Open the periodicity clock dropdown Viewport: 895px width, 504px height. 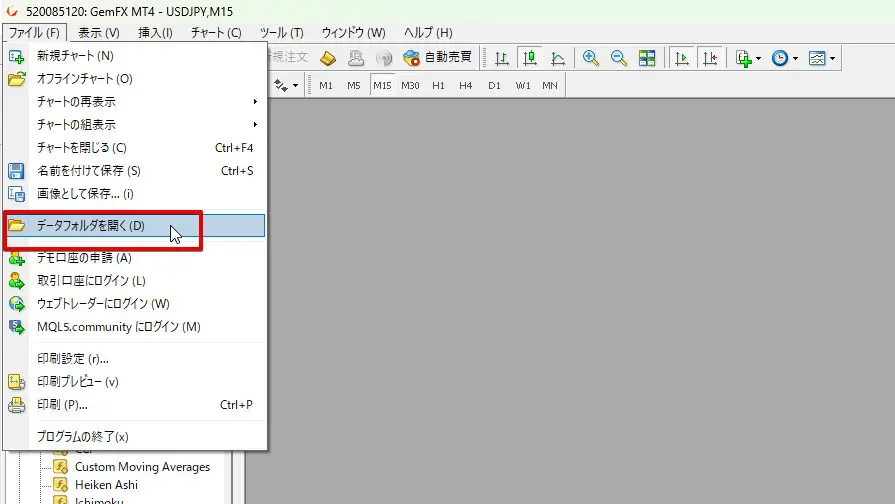tap(785, 58)
